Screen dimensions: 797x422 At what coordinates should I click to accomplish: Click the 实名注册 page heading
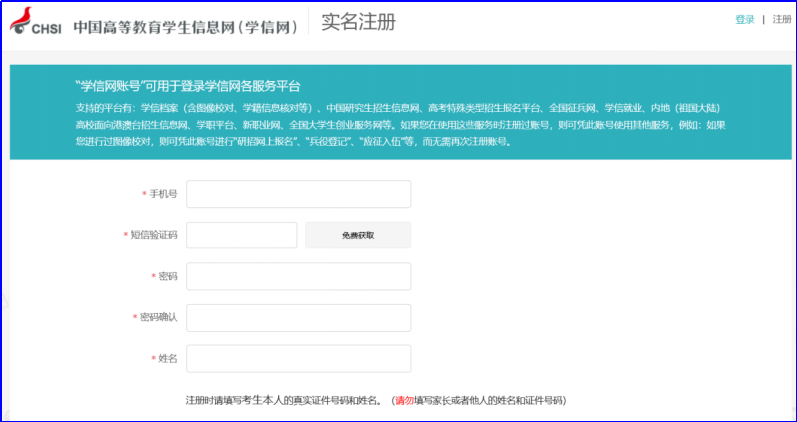[358, 22]
